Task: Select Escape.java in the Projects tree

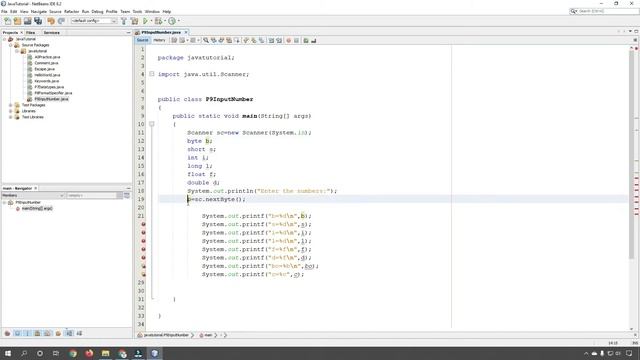Action: [x=44, y=69]
